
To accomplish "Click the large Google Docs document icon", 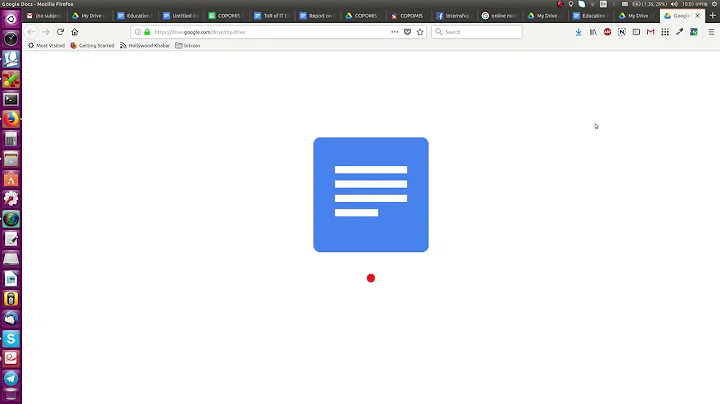I will [371, 195].
